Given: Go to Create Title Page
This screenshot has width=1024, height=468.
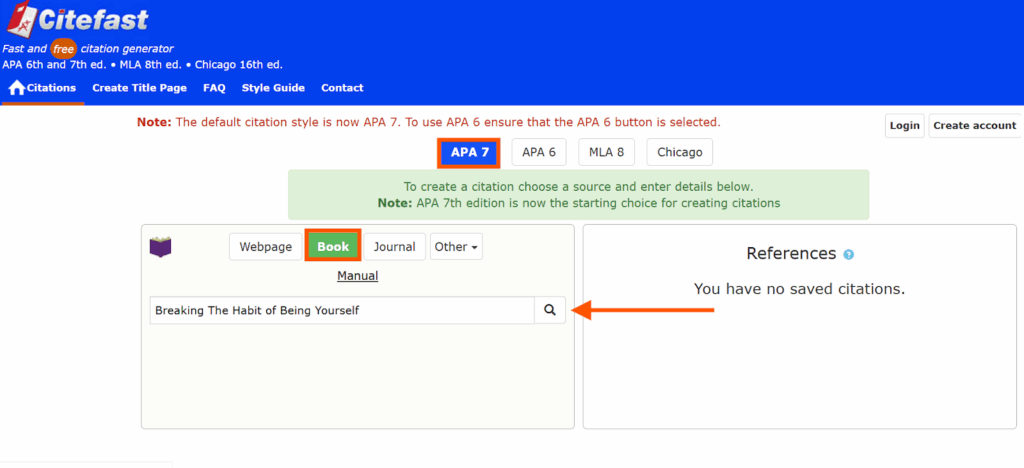Looking at the screenshot, I should pyautogui.click(x=139, y=88).
